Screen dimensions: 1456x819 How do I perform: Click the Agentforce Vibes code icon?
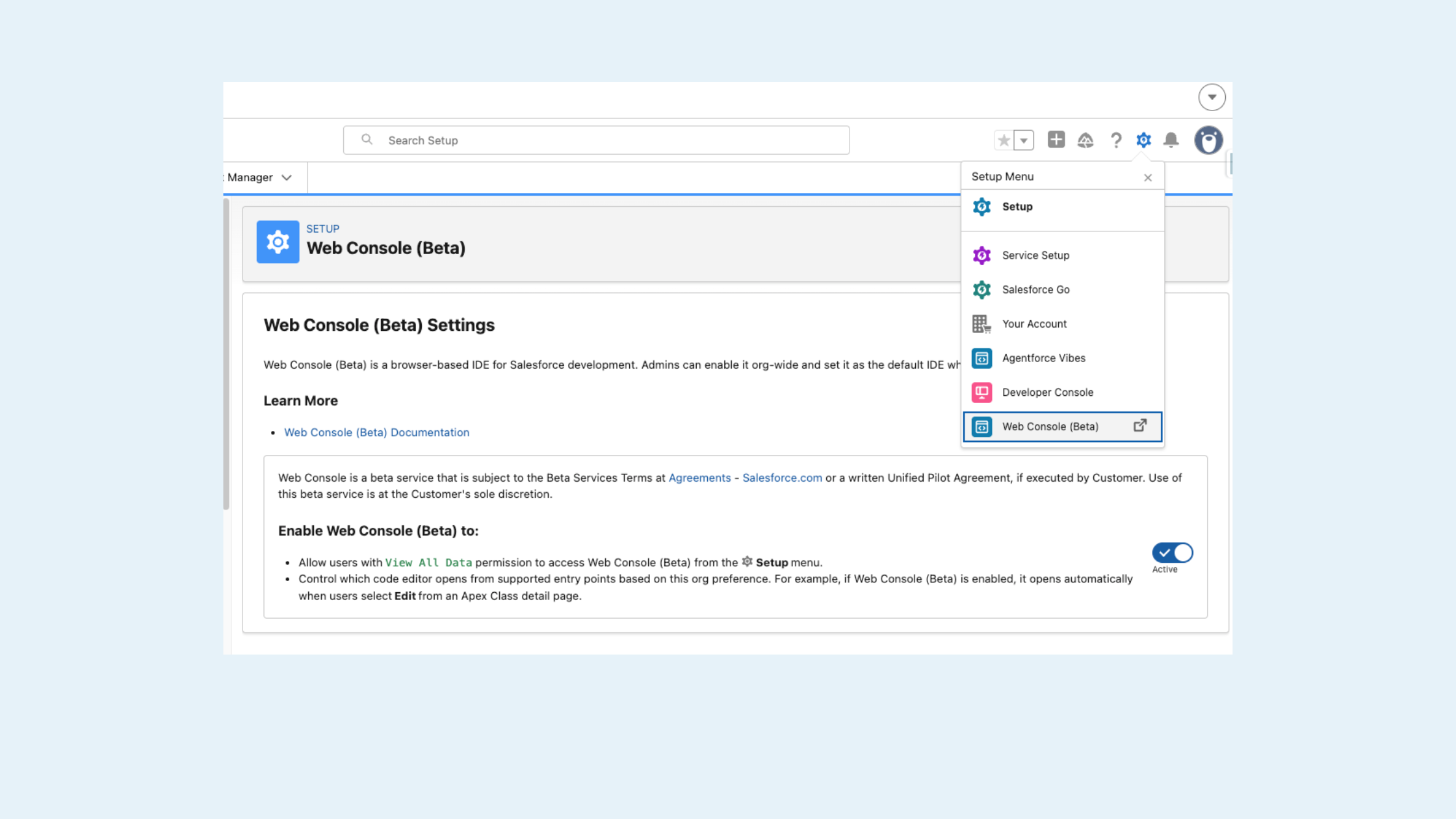[981, 358]
